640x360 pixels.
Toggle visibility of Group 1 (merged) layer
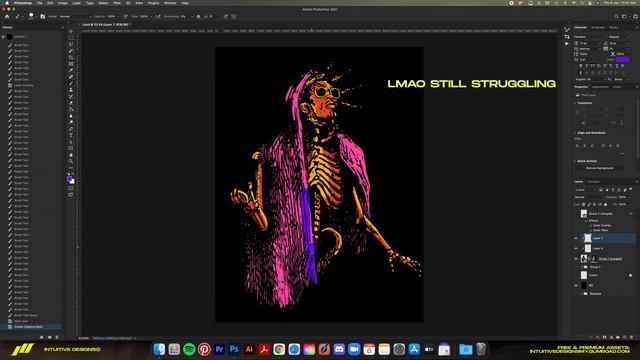576,258
